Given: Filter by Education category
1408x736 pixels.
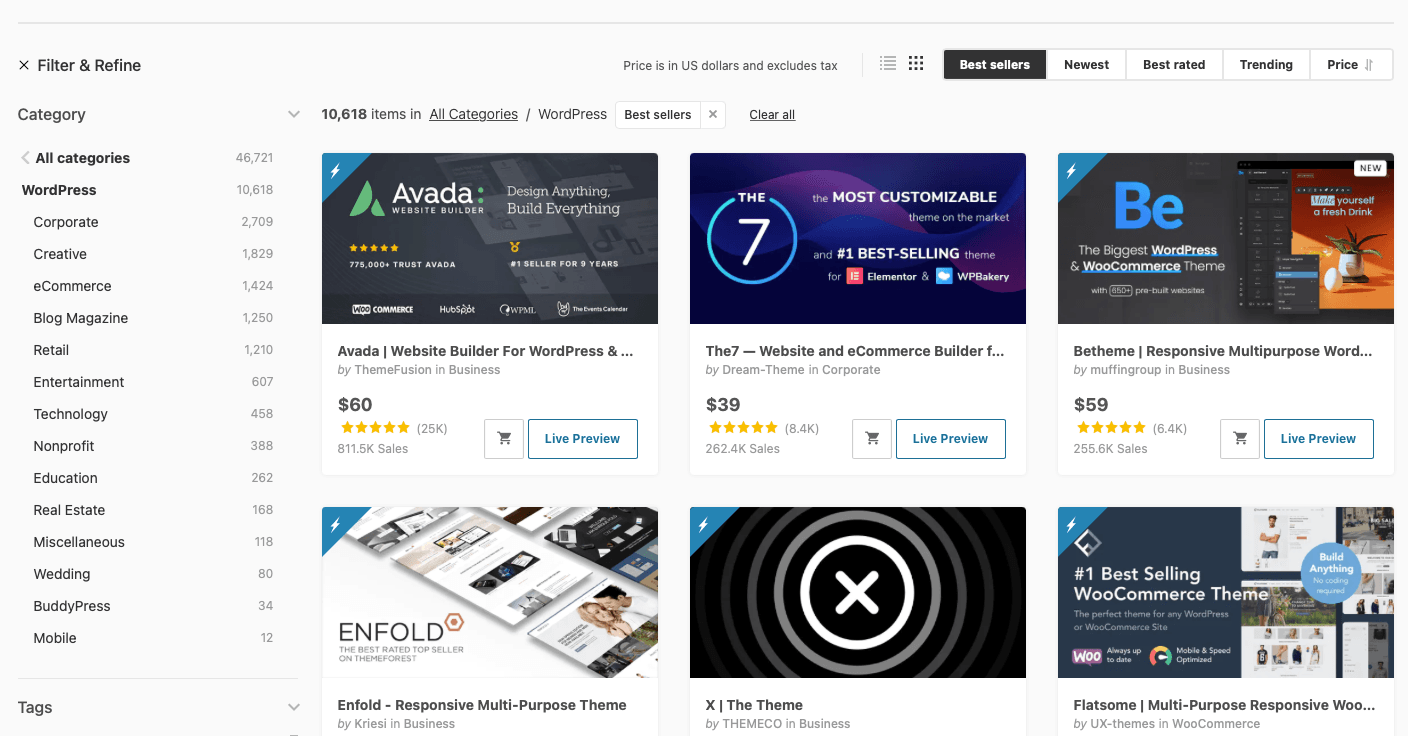Looking at the screenshot, I should pos(65,478).
